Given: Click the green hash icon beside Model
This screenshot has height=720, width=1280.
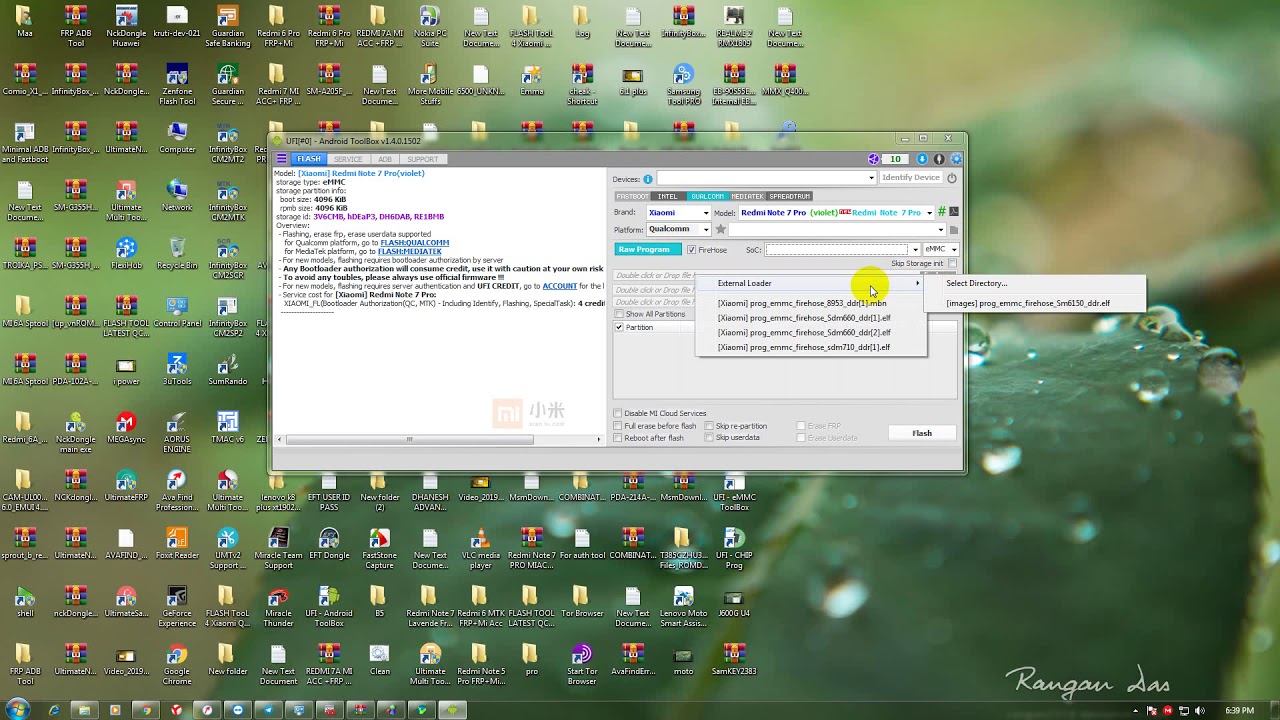Looking at the screenshot, I should [941, 212].
